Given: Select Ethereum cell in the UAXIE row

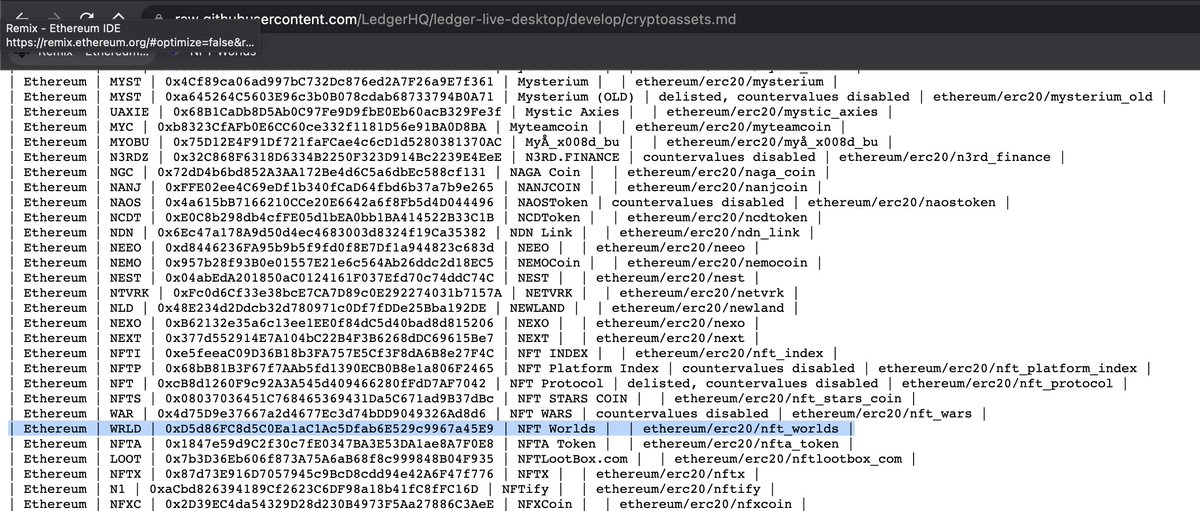Looking at the screenshot, I should (x=54, y=112).
